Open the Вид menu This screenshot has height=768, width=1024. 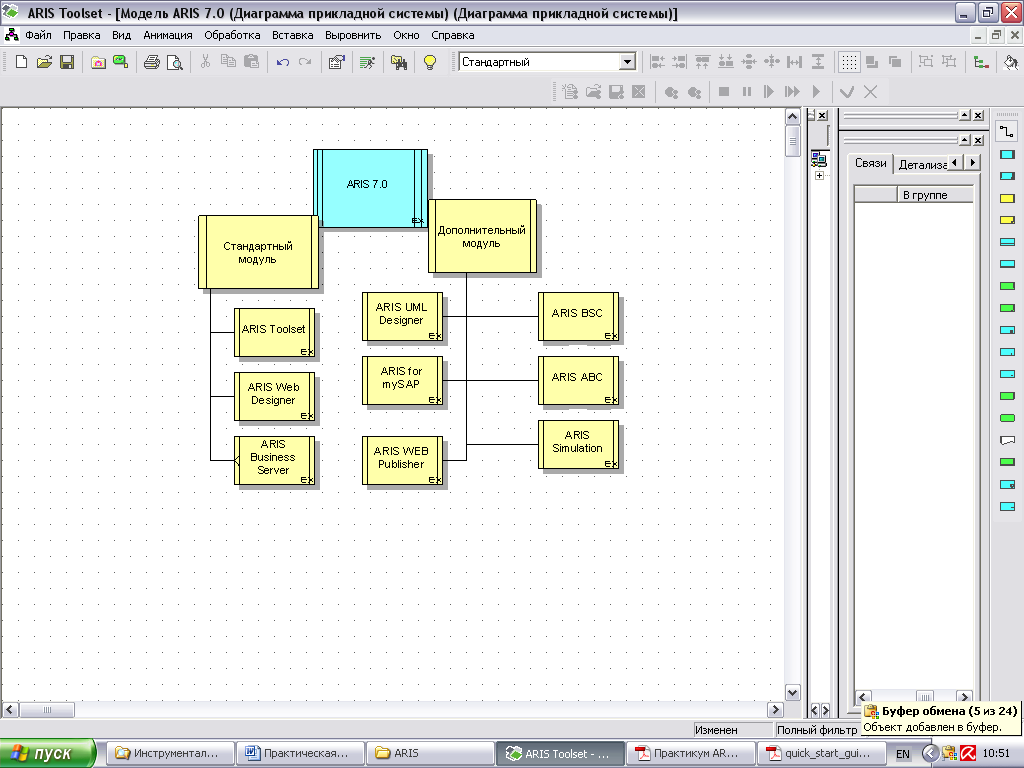(x=121, y=35)
